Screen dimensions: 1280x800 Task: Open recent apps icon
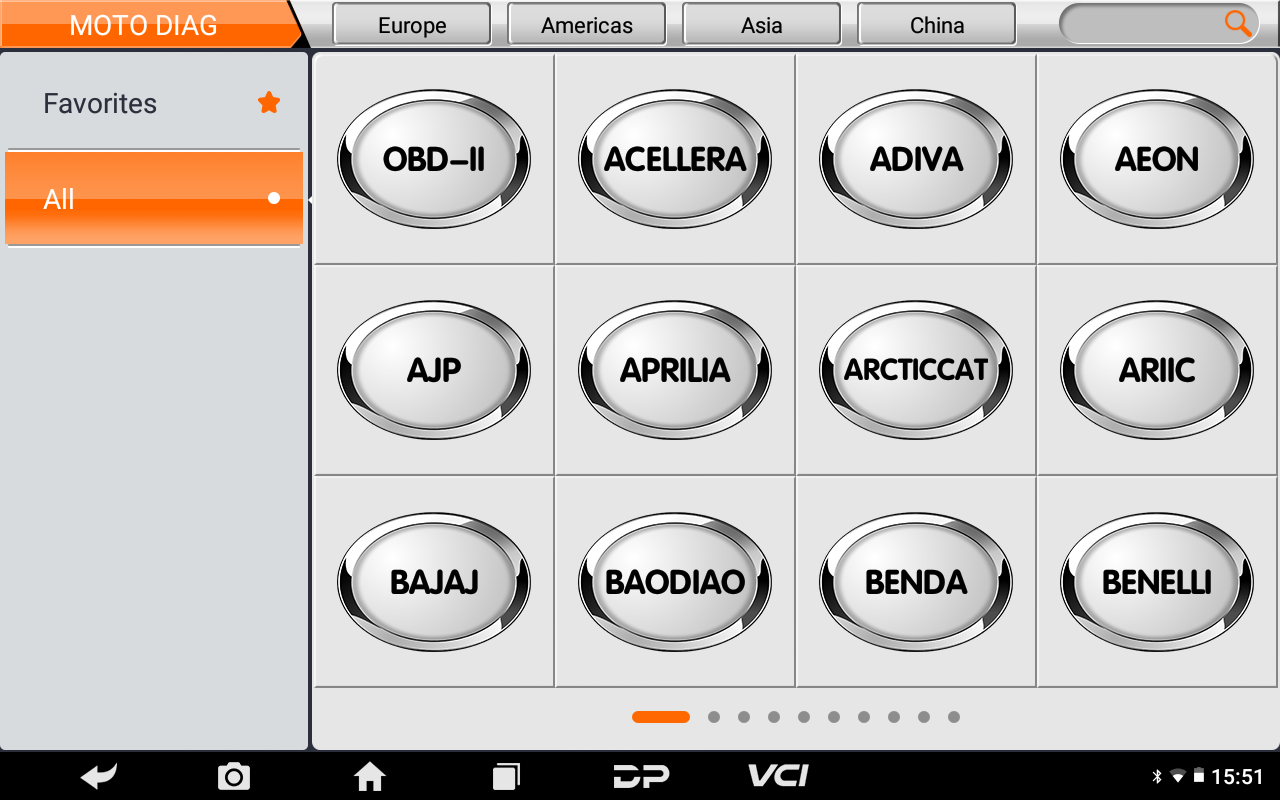[x=506, y=776]
